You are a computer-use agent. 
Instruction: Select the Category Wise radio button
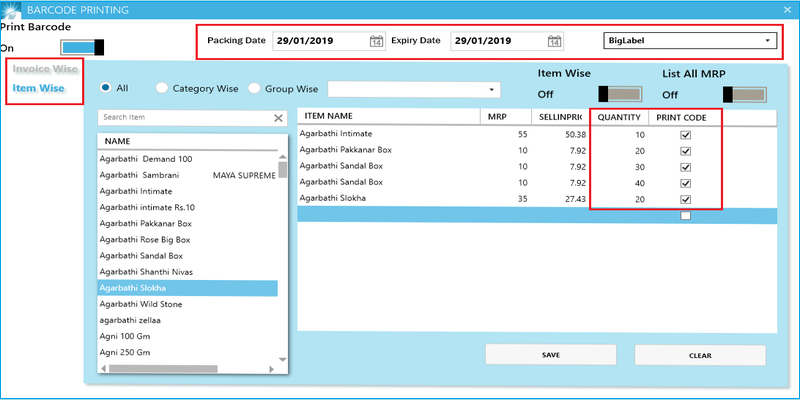click(162, 89)
